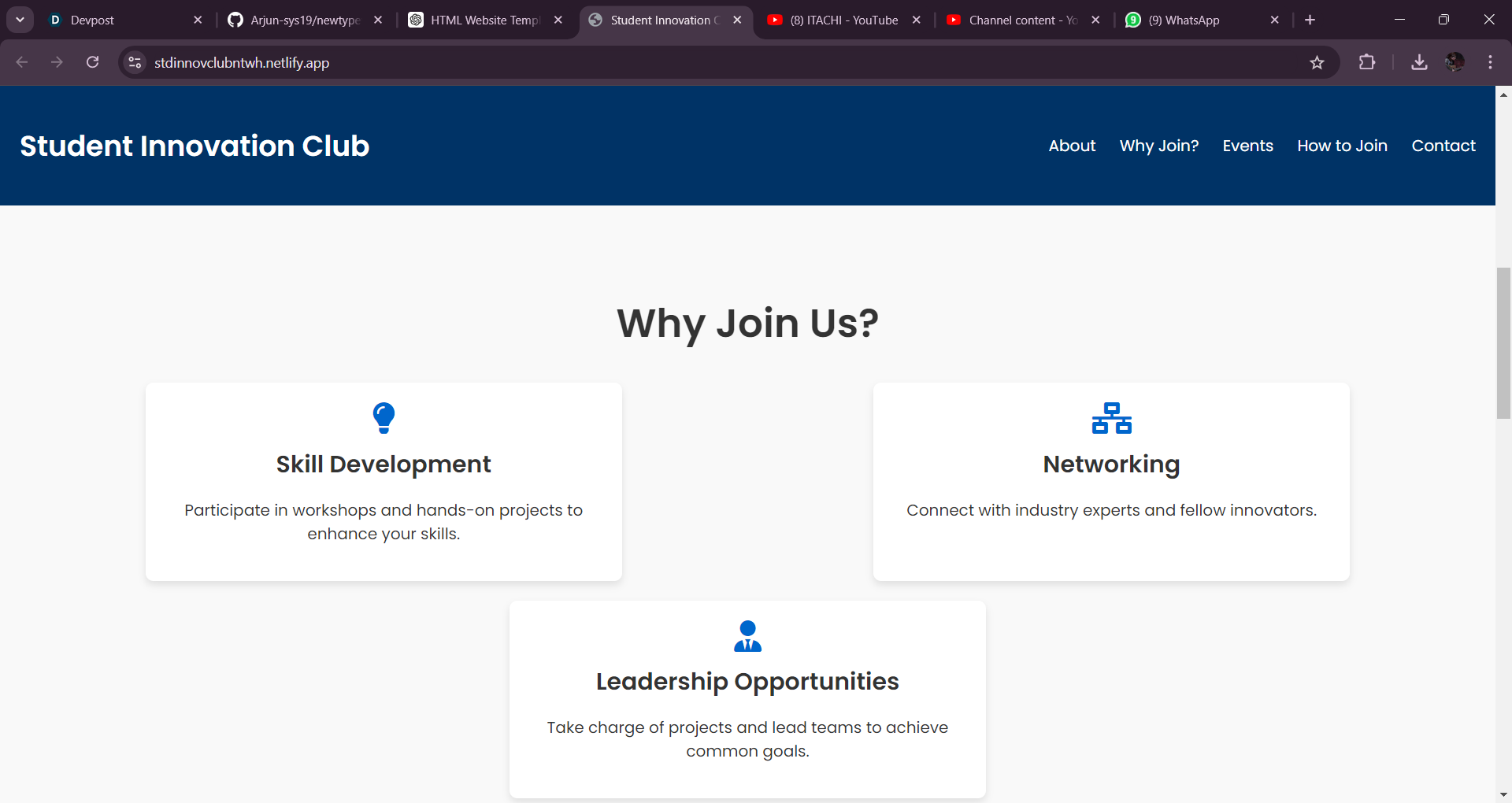Image resolution: width=1512 pixels, height=803 pixels.
Task: Navigate to the How to Join section
Action: (1342, 146)
